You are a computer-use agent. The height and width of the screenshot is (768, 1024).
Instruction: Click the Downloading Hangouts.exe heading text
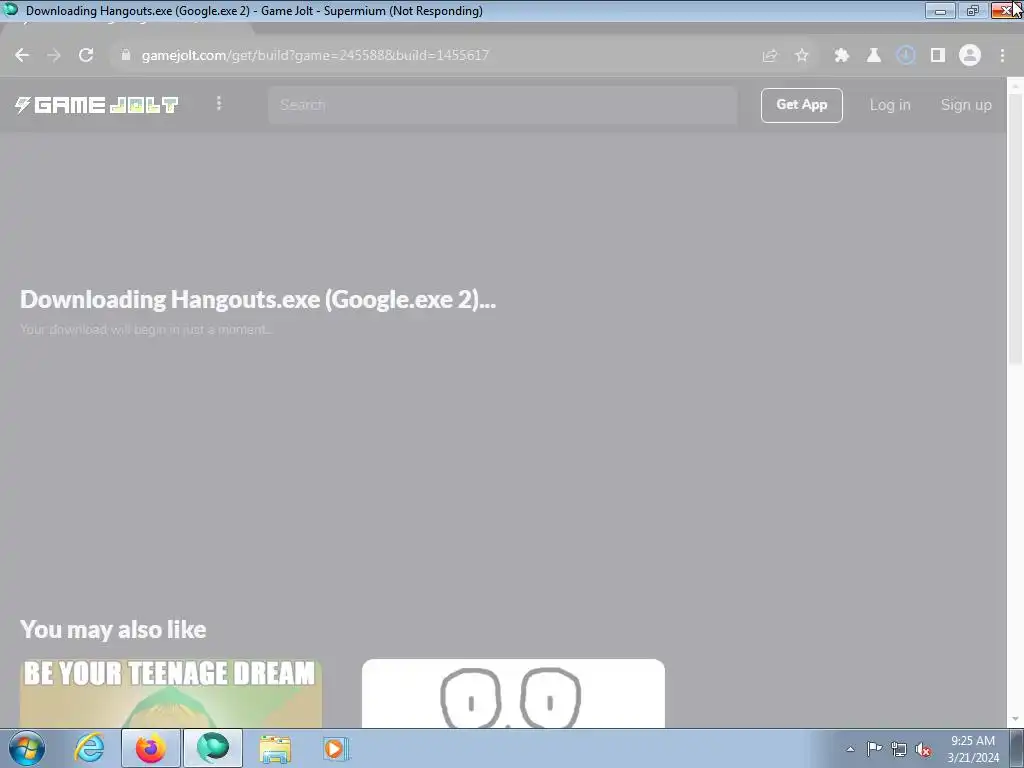pyautogui.click(x=258, y=299)
